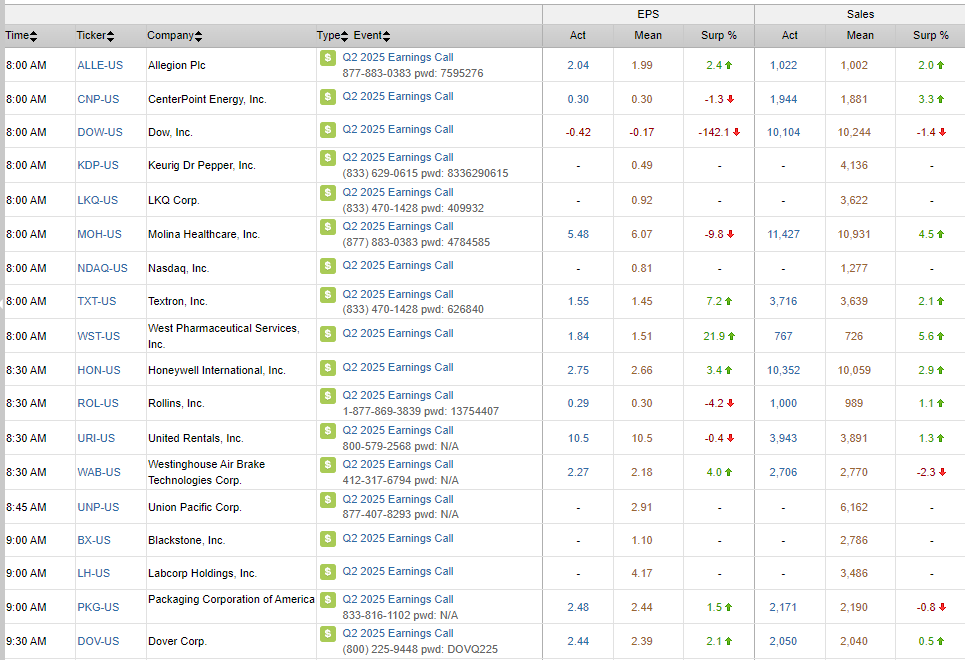Image resolution: width=965 pixels, height=660 pixels.
Task: Click the EPS Surp % column header
Action: pos(718,36)
